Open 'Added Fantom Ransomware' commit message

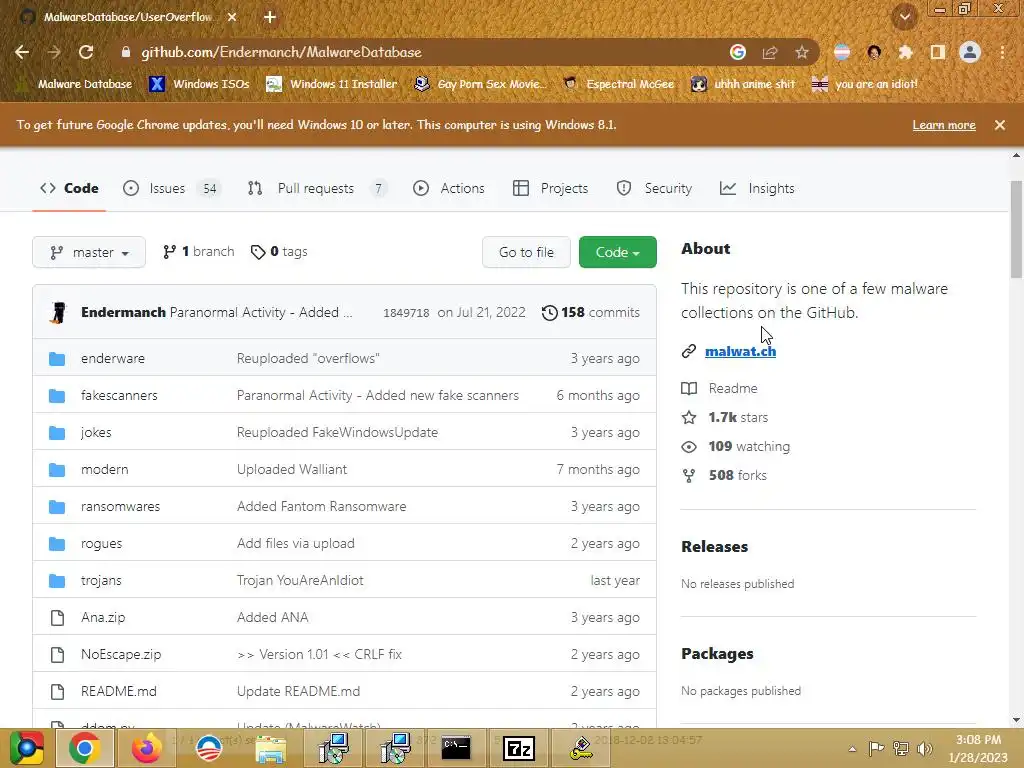321,506
